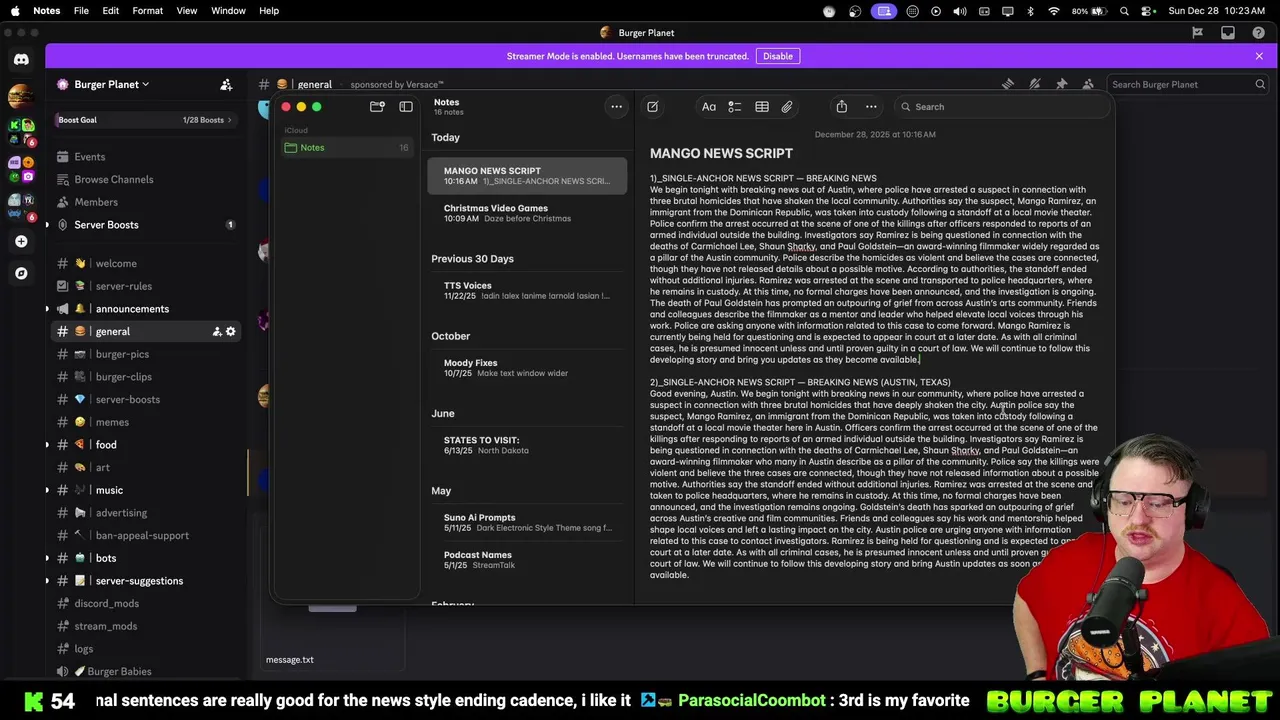Open the Christmas Video Games note
Image resolution: width=1280 pixels, height=720 pixels.
tap(528, 213)
